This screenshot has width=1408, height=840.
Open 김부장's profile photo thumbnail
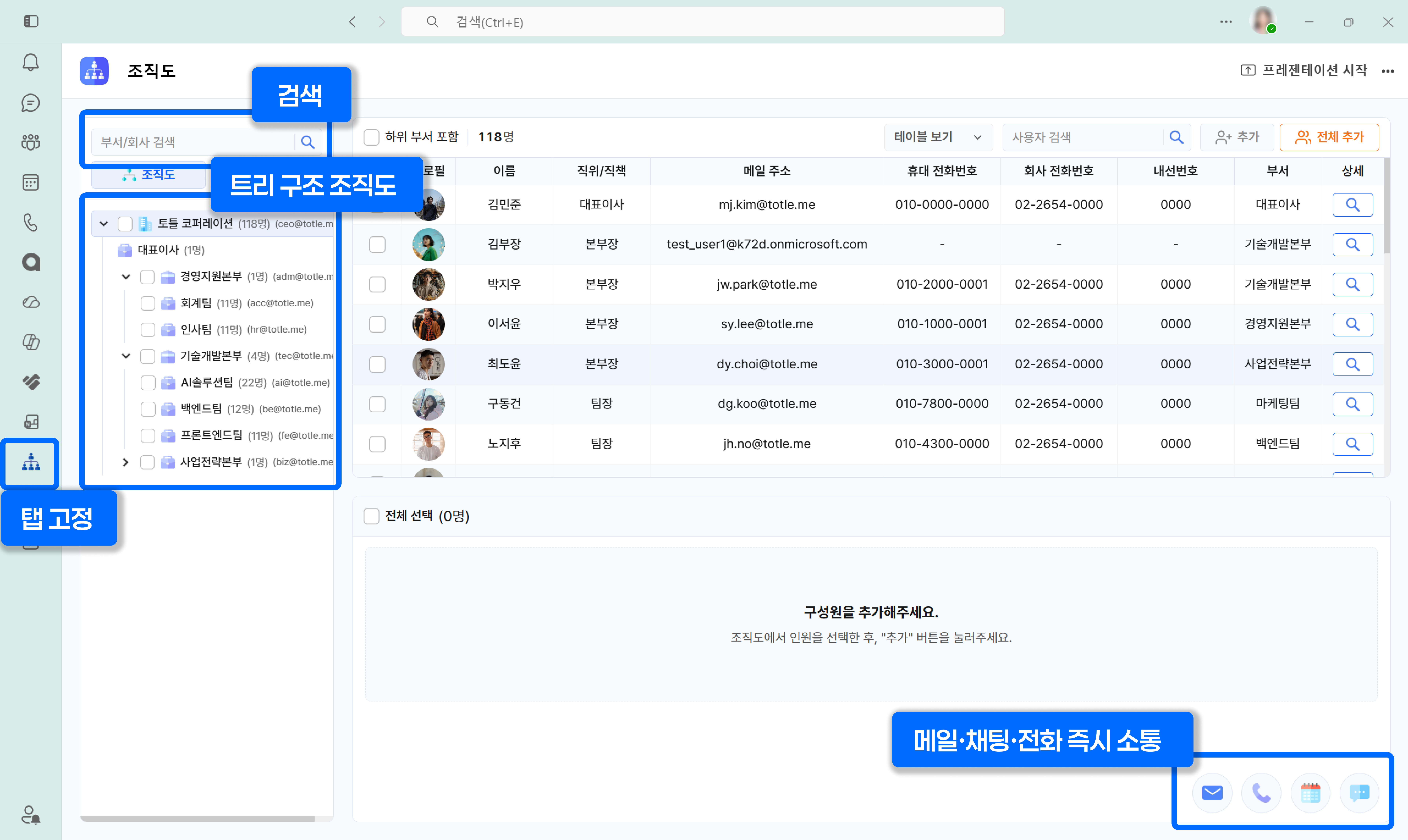point(429,244)
